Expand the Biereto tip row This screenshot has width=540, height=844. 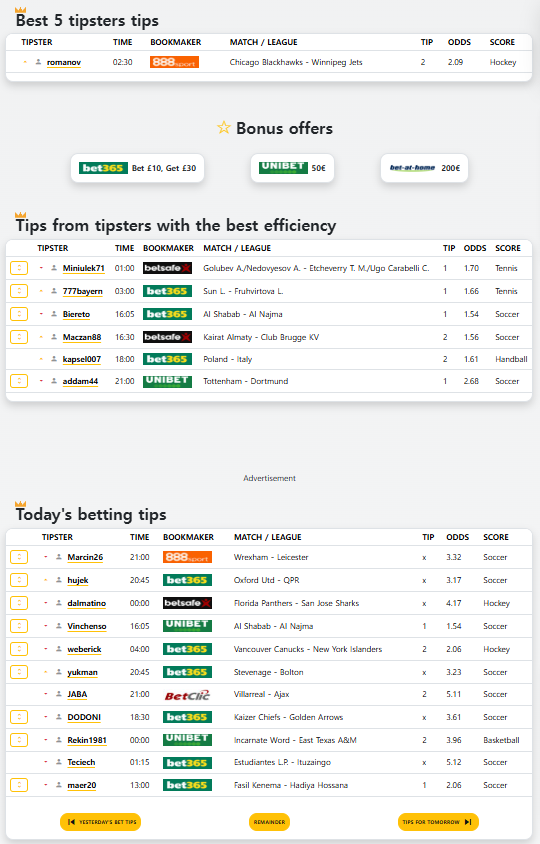[x=19, y=314]
